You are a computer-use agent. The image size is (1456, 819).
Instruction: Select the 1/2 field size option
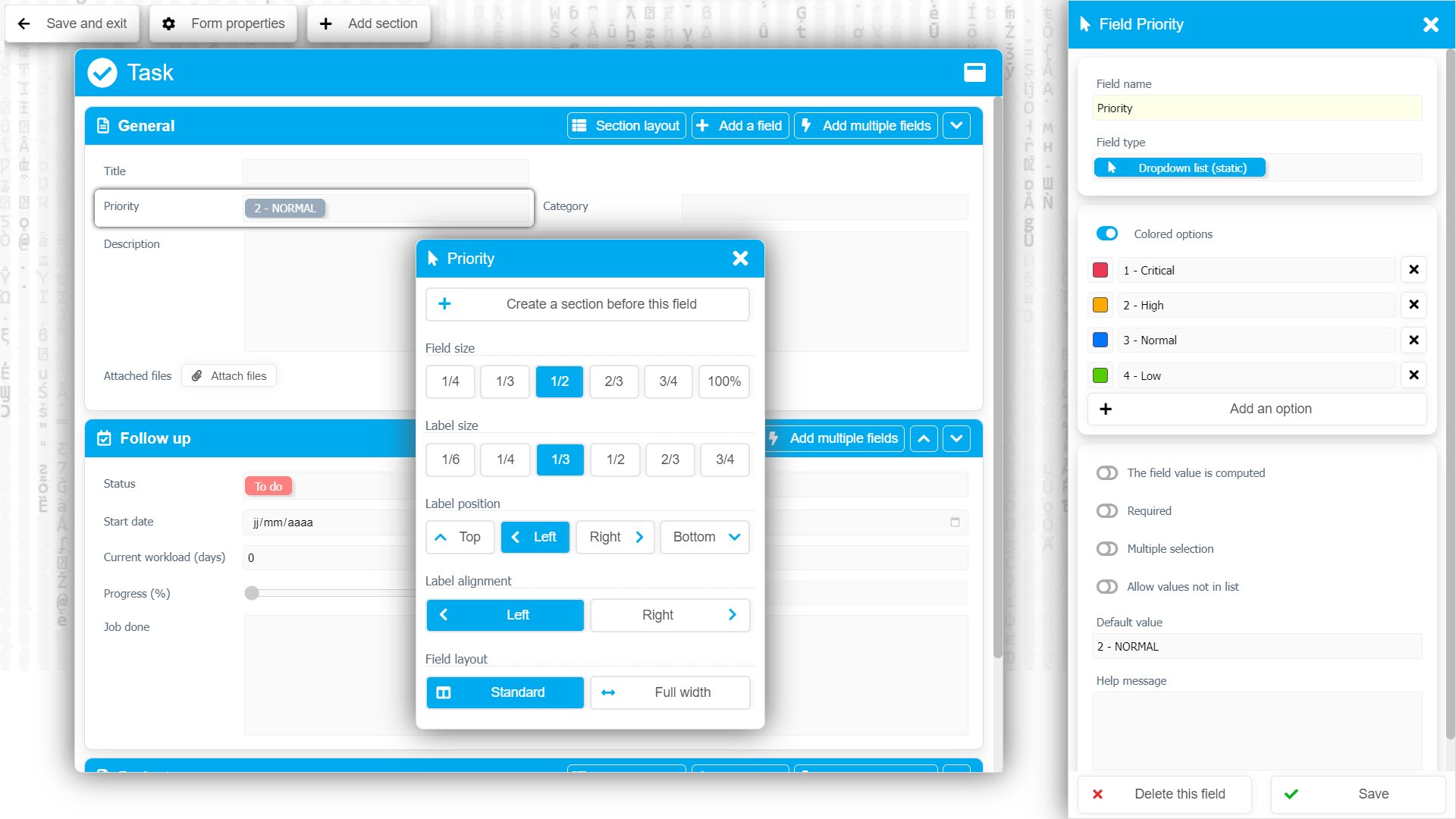point(559,380)
